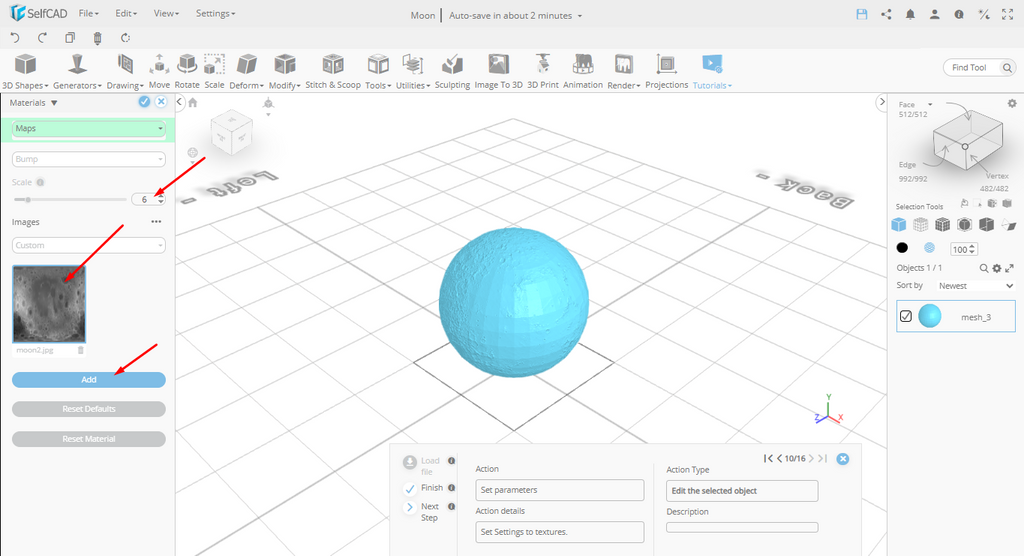1024x556 pixels.
Task: Open the Image To 3D tool
Action: (x=498, y=72)
